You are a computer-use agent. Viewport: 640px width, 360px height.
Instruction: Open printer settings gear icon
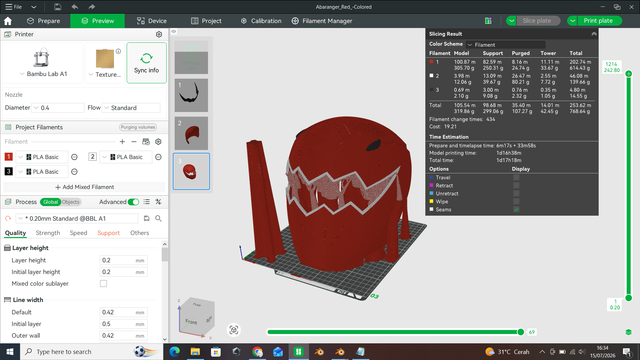tap(159, 34)
